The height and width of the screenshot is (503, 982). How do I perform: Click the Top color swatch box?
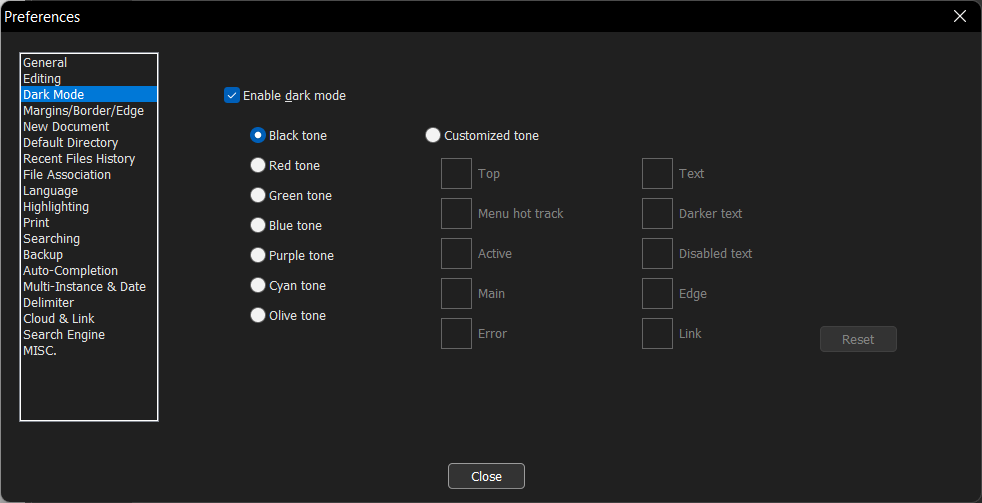point(456,174)
